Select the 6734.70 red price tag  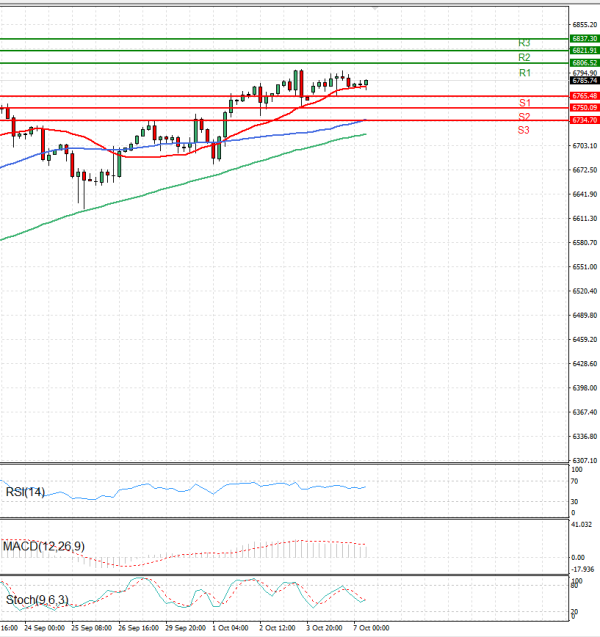[583, 120]
